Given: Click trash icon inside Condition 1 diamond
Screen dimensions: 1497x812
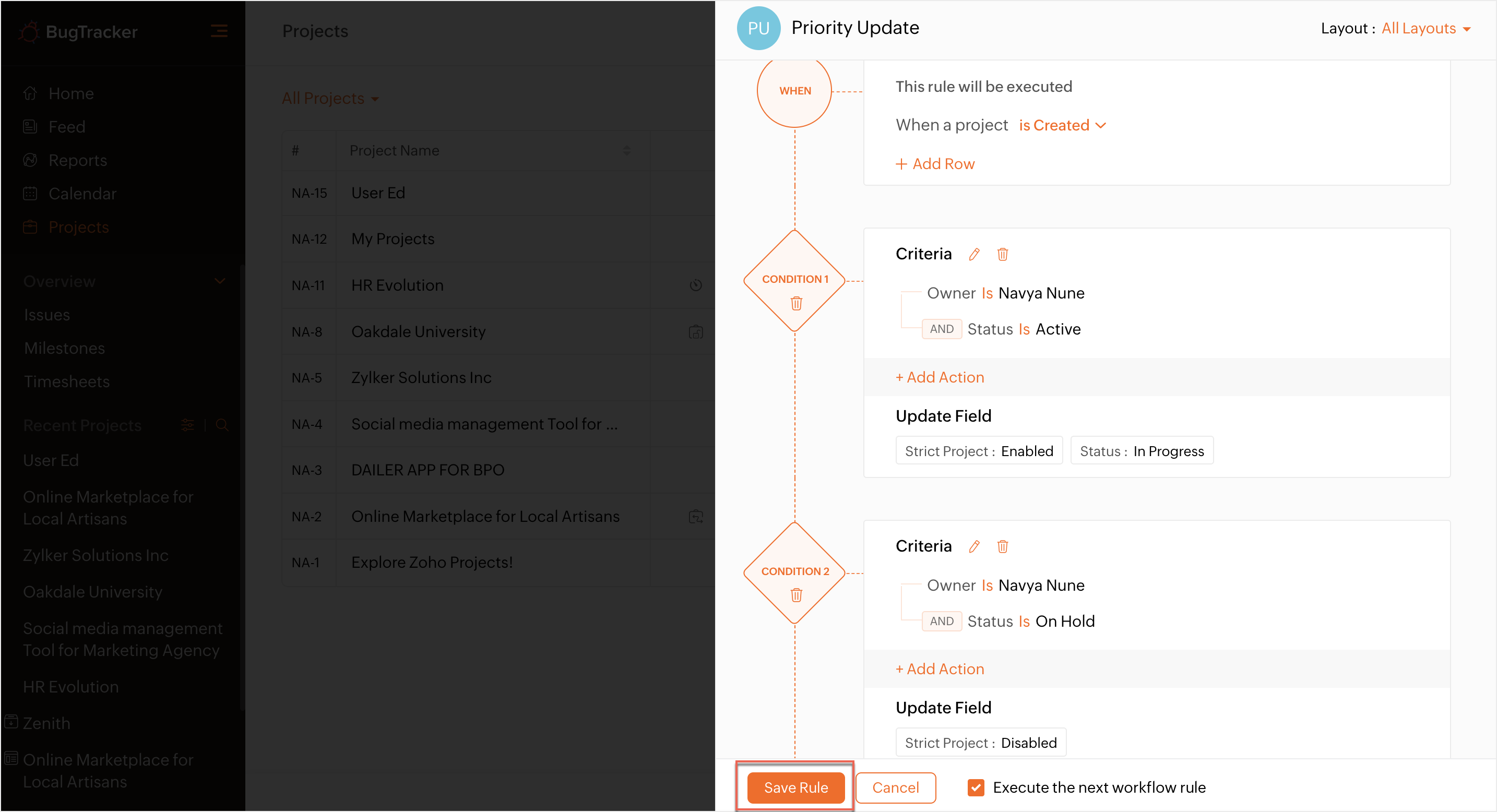Looking at the screenshot, I should coord(796,303).
